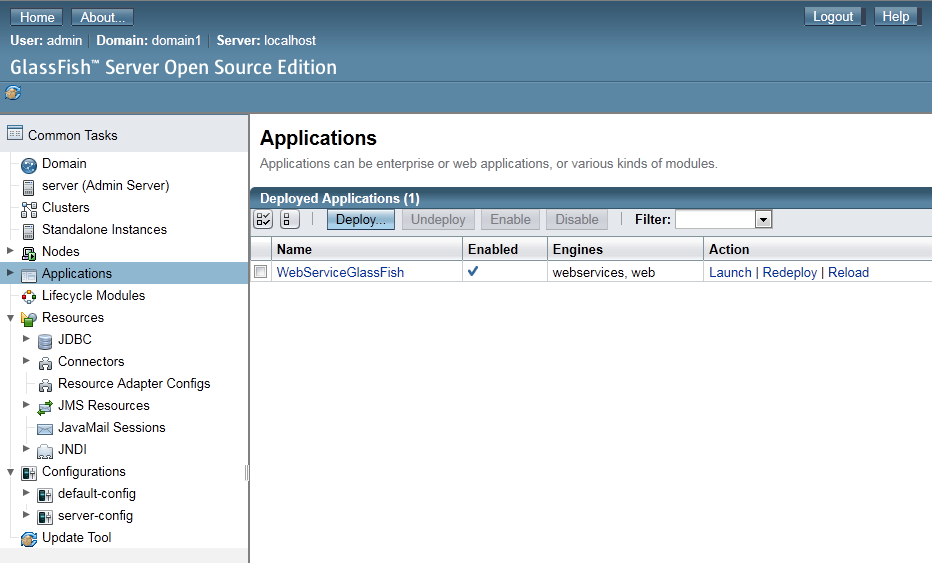932x563 pixels.
Task: Collapse the Resources tree node
Action: [10, 317]
